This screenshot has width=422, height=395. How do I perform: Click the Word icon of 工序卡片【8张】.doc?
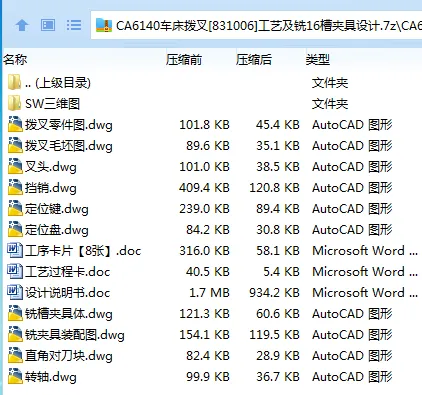pyautogui.click(x=15, y=250)
